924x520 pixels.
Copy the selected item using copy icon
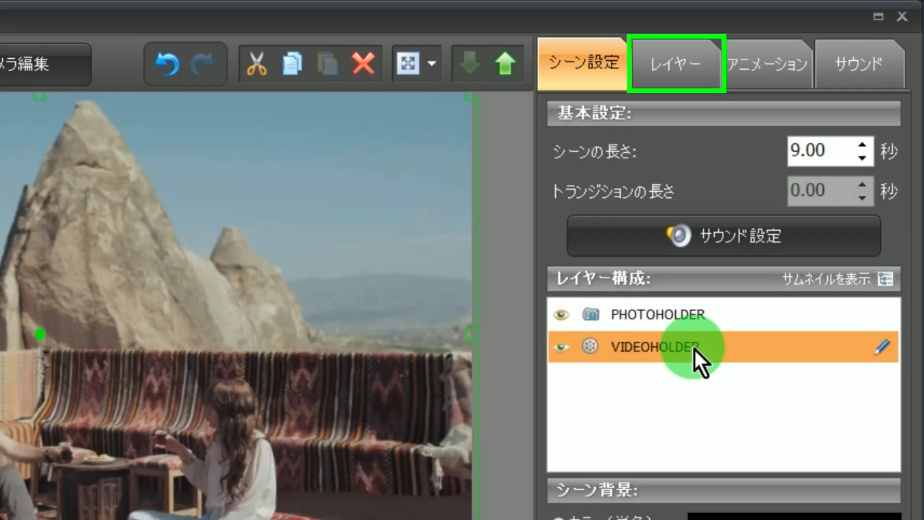pyautogui.click(x=292, y=64)
